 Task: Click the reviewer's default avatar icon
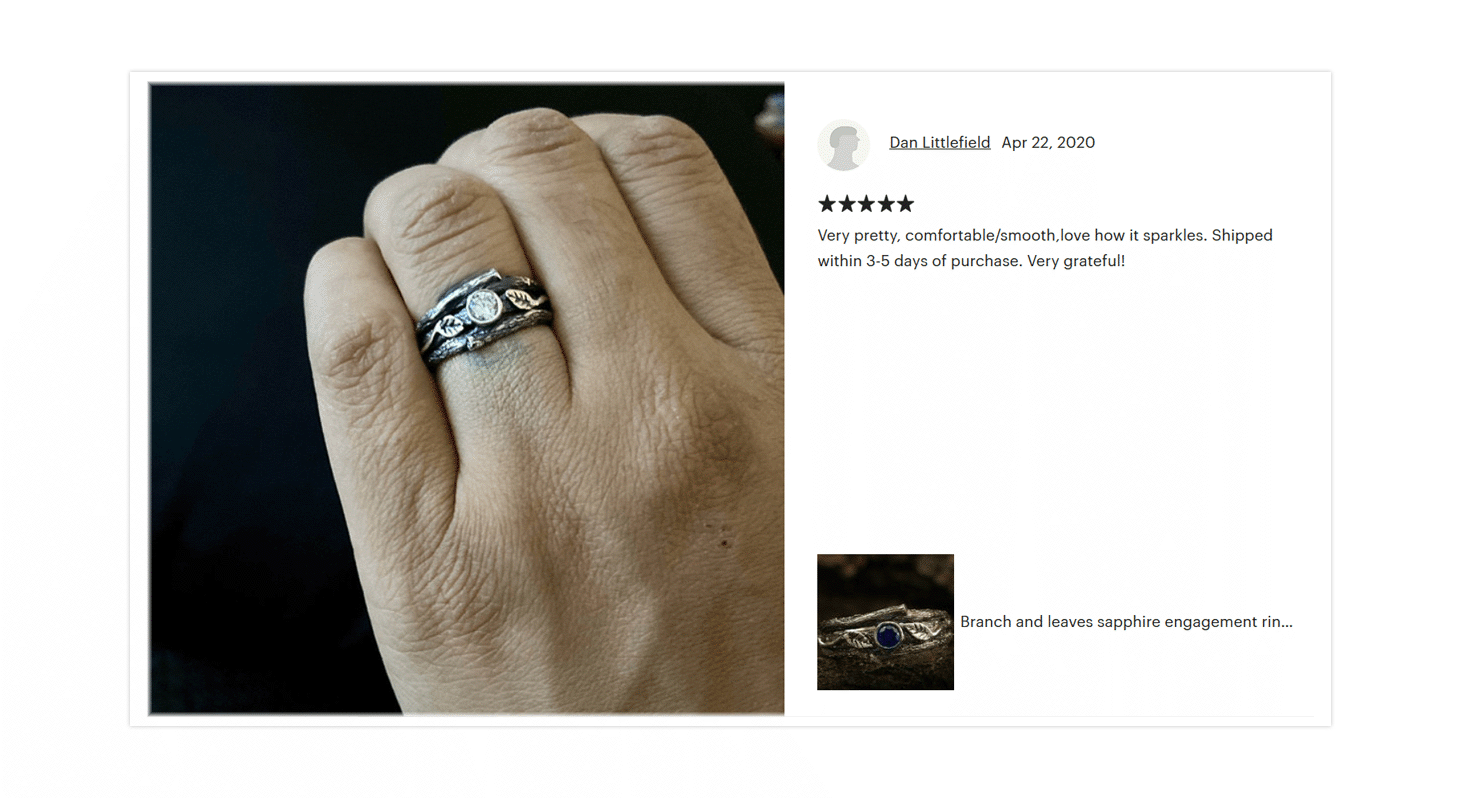tap(843, 145)
